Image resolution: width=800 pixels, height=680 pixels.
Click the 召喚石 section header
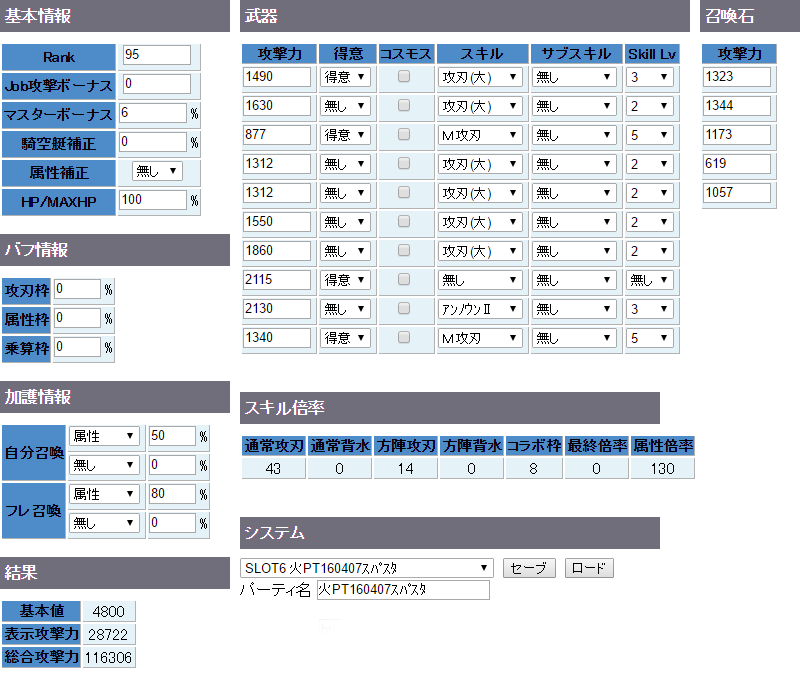(x=750, y=16)
